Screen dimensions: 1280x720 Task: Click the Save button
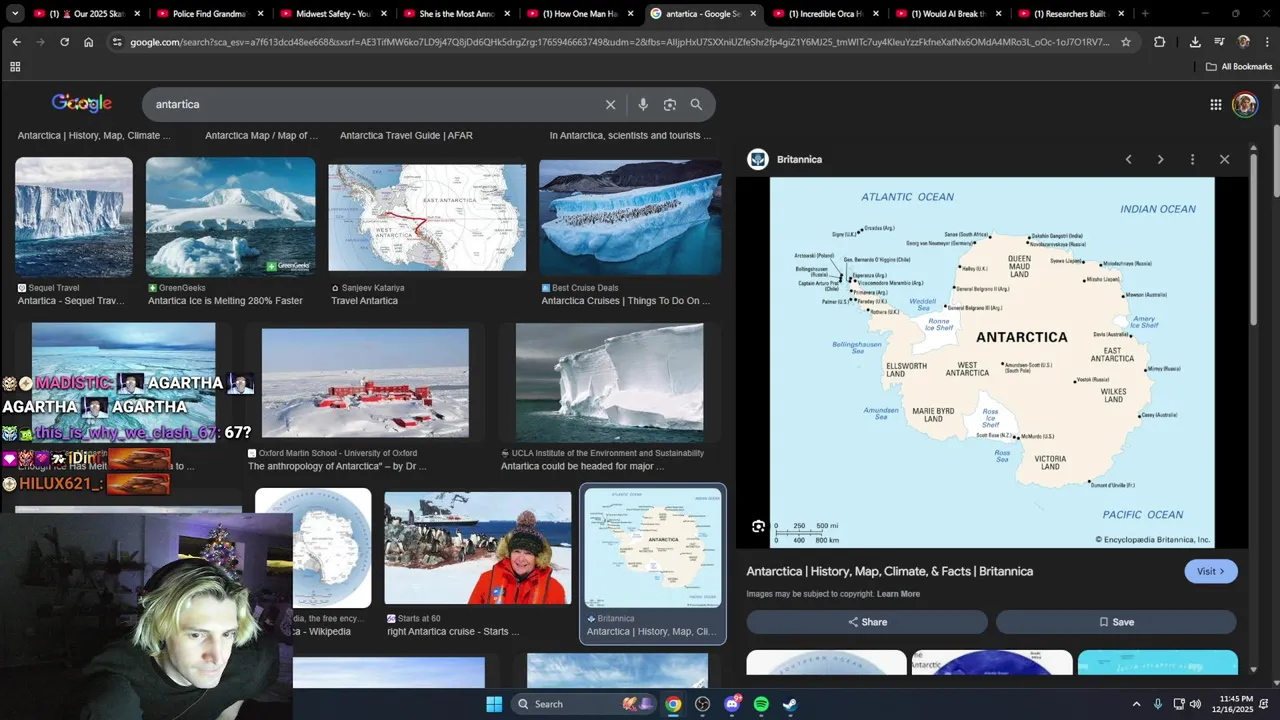1116,622
